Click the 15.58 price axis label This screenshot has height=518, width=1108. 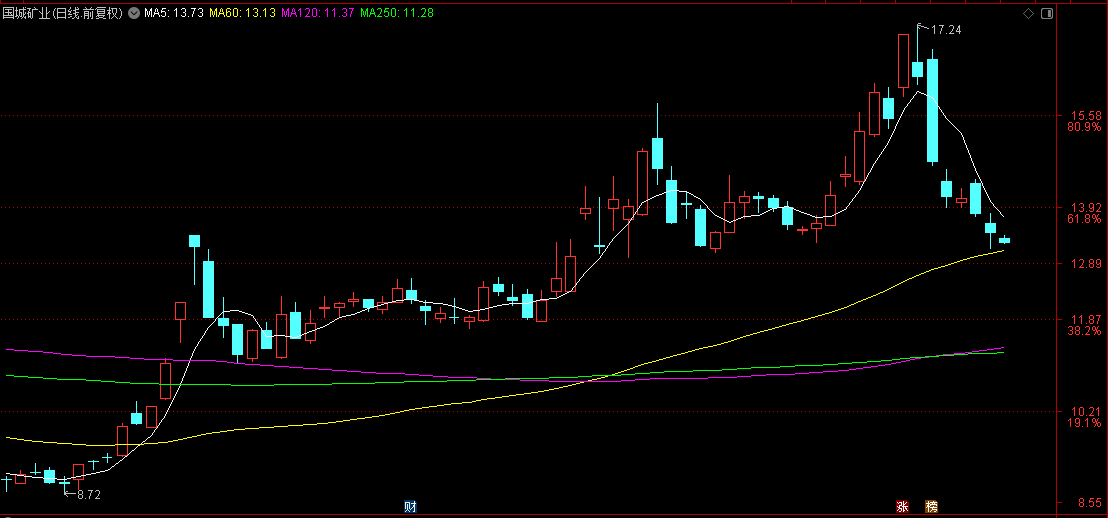coord(1085,116)
